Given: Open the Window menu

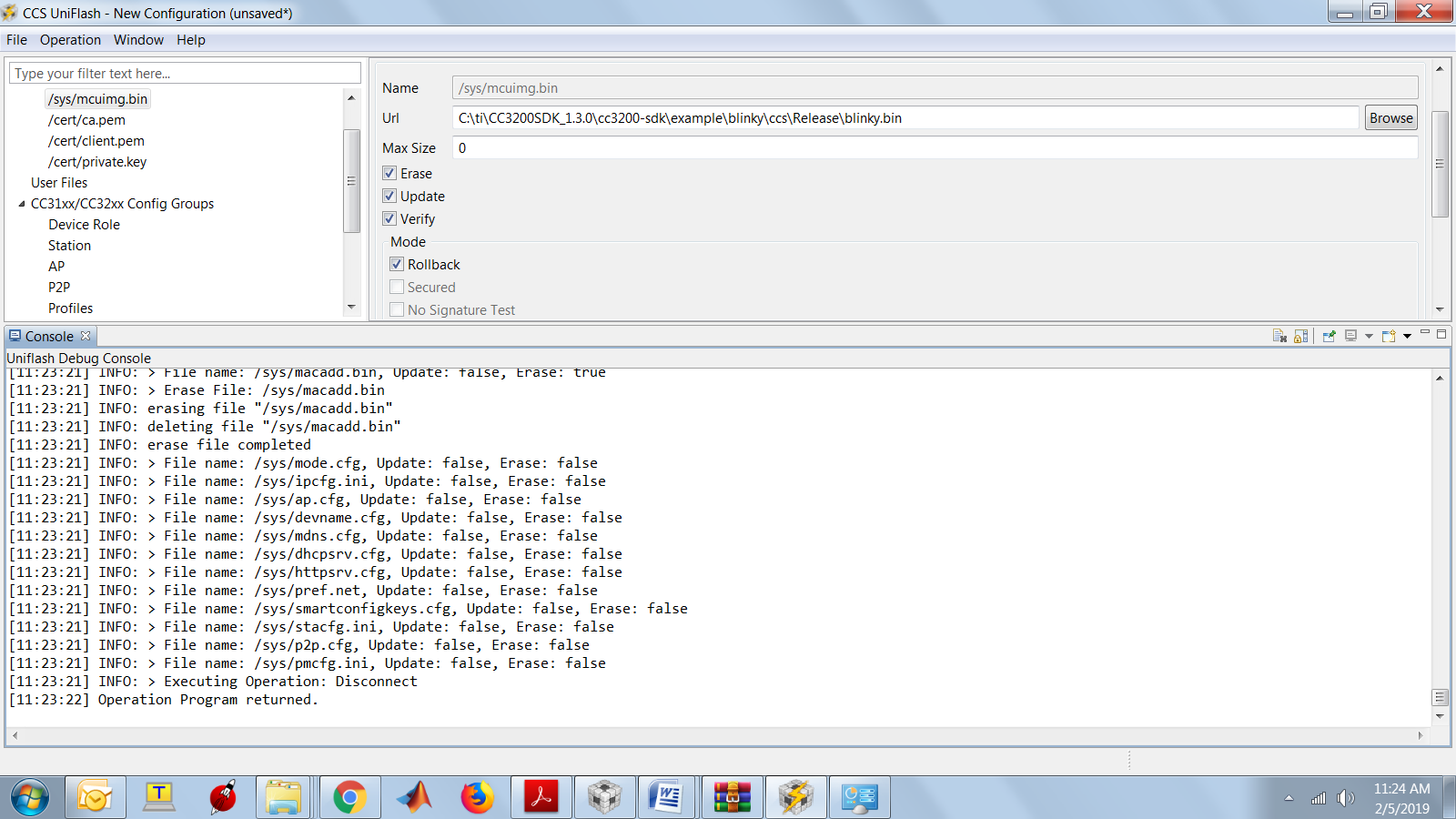Looking at the screenshot, I should (138, 40).
